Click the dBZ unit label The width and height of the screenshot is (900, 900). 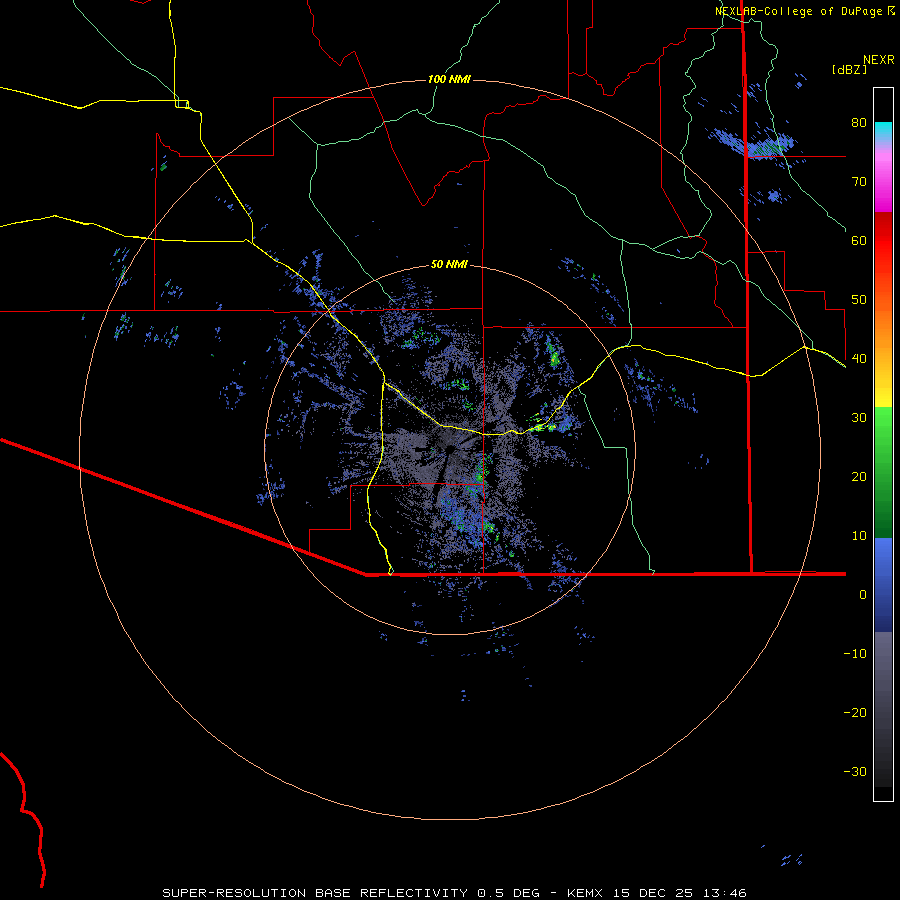tap(849, 69)
